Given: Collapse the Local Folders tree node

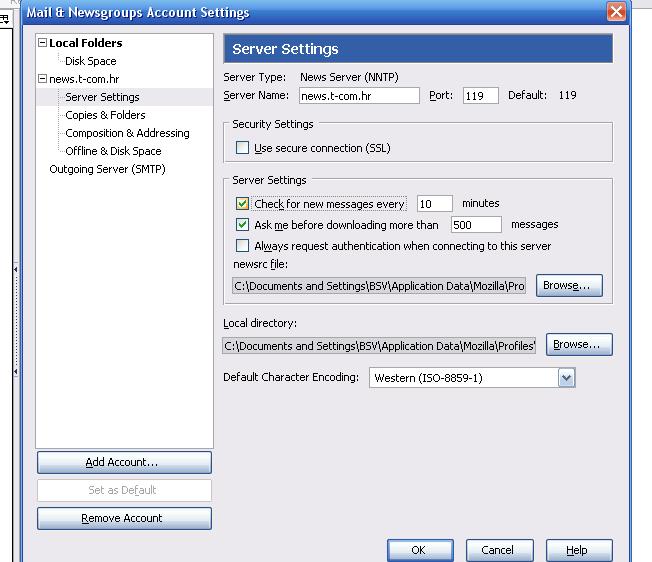Looking at the screenshot, I should pyautogui.click(x=42, y=43).
